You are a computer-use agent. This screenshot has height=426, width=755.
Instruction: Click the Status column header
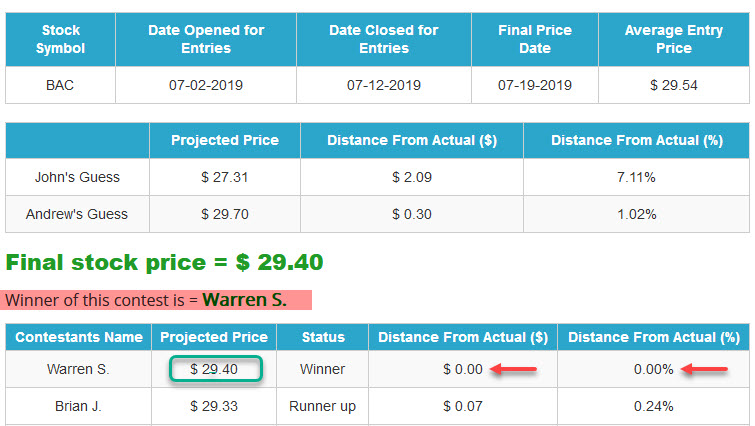coord(323,337)
